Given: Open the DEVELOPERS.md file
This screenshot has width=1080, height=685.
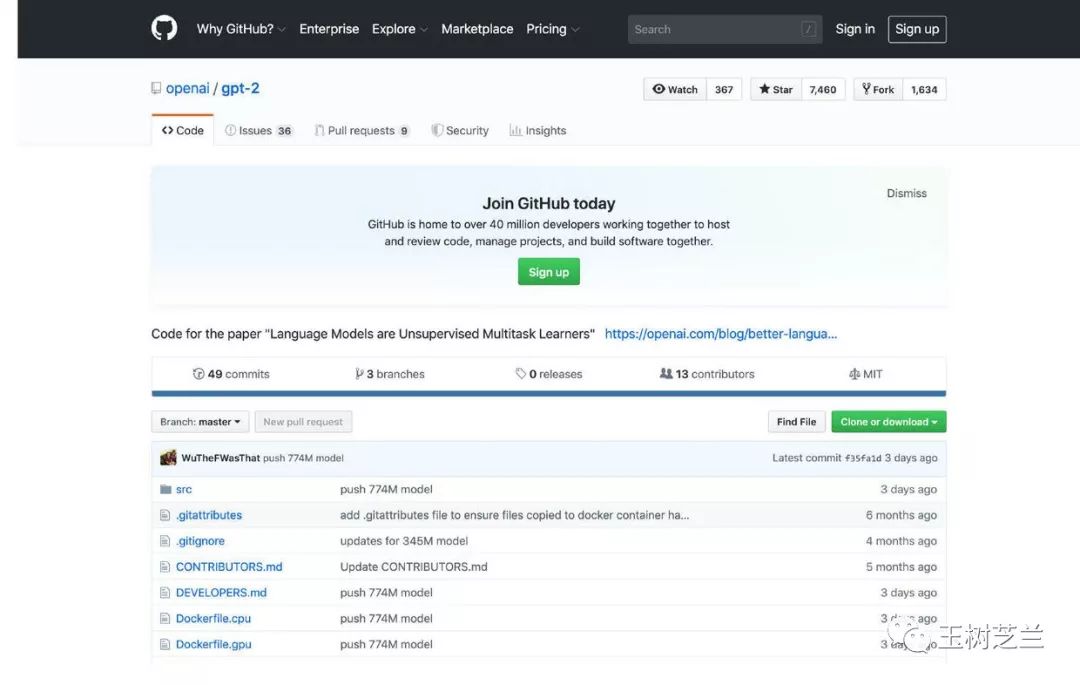Looking at the screenshot, I should click(x=221, y=593).
